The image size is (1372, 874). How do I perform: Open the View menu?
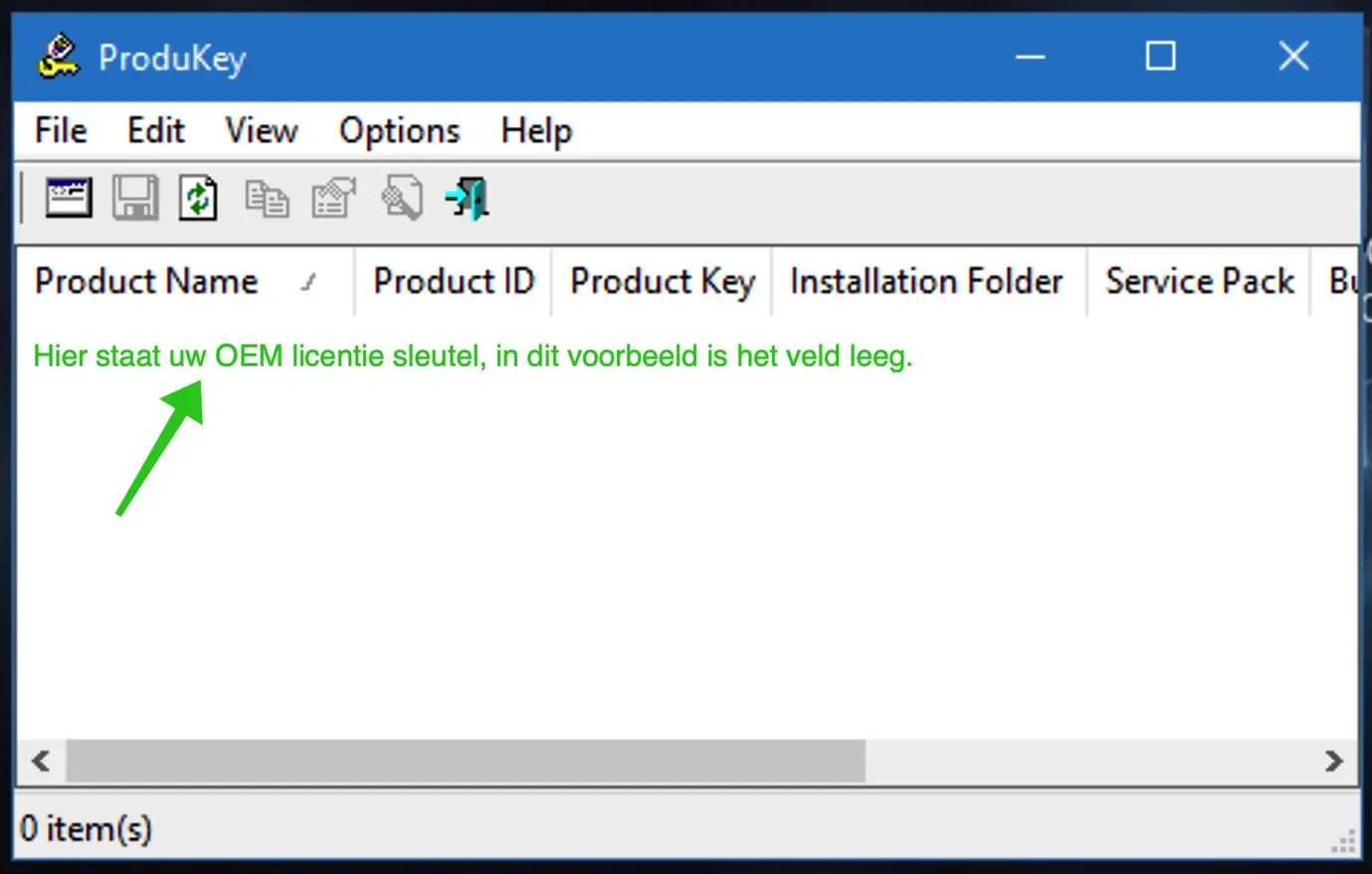261,130
